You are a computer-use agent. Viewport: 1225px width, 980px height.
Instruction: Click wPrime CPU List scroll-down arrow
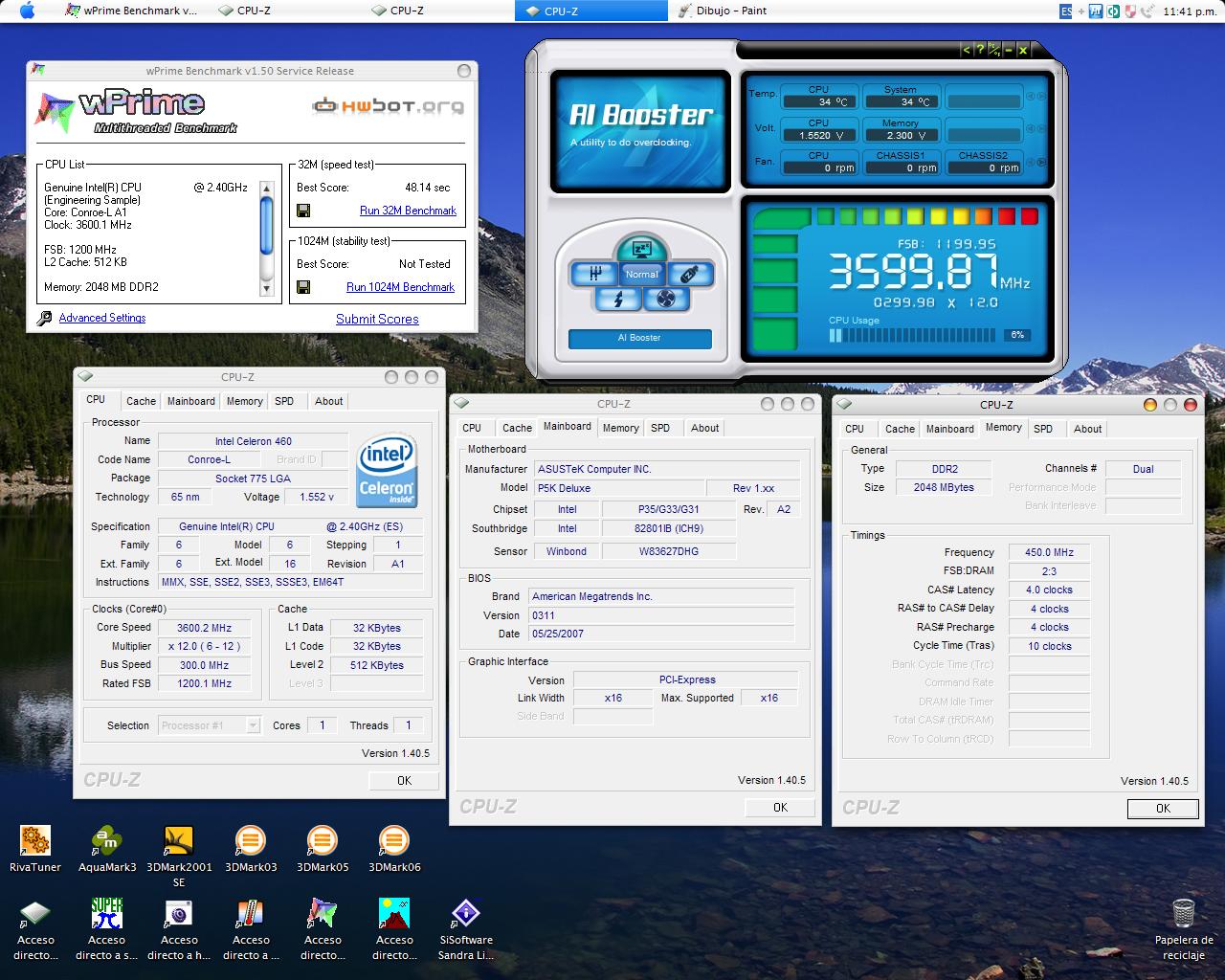(x=267, y=288)
